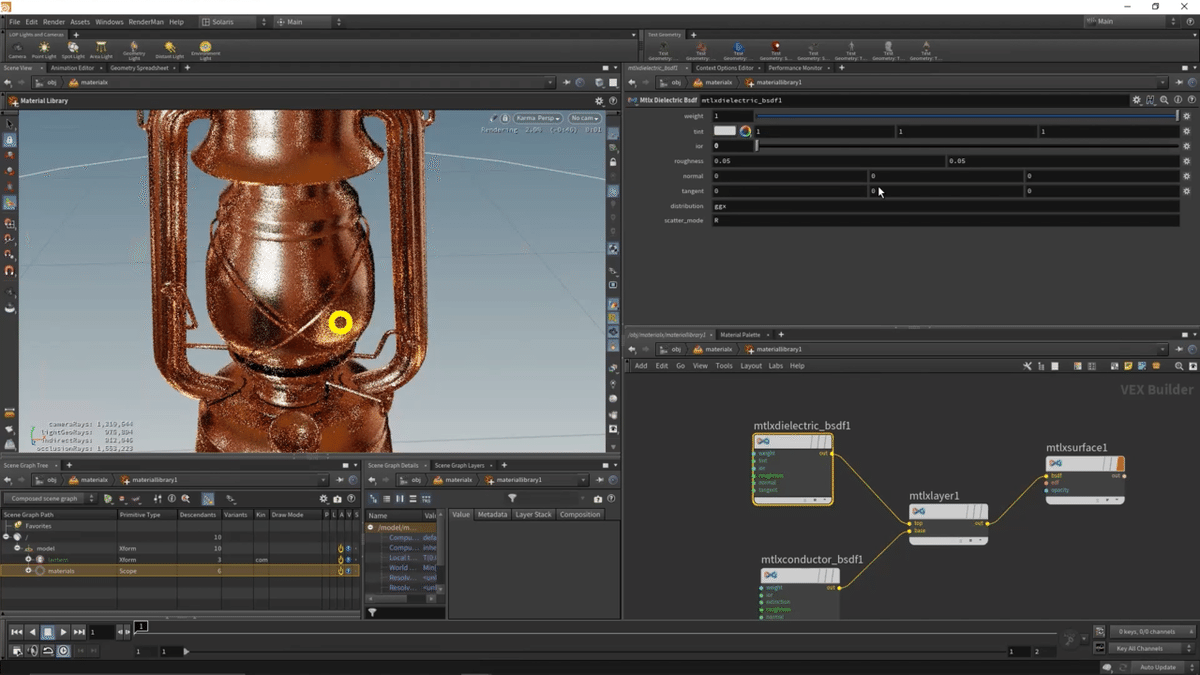Image resolution: width=1200 pixels, height=675 pixels.
Task: Toggle real-time playback clock in playbar
Action: (x=63, y=651)
